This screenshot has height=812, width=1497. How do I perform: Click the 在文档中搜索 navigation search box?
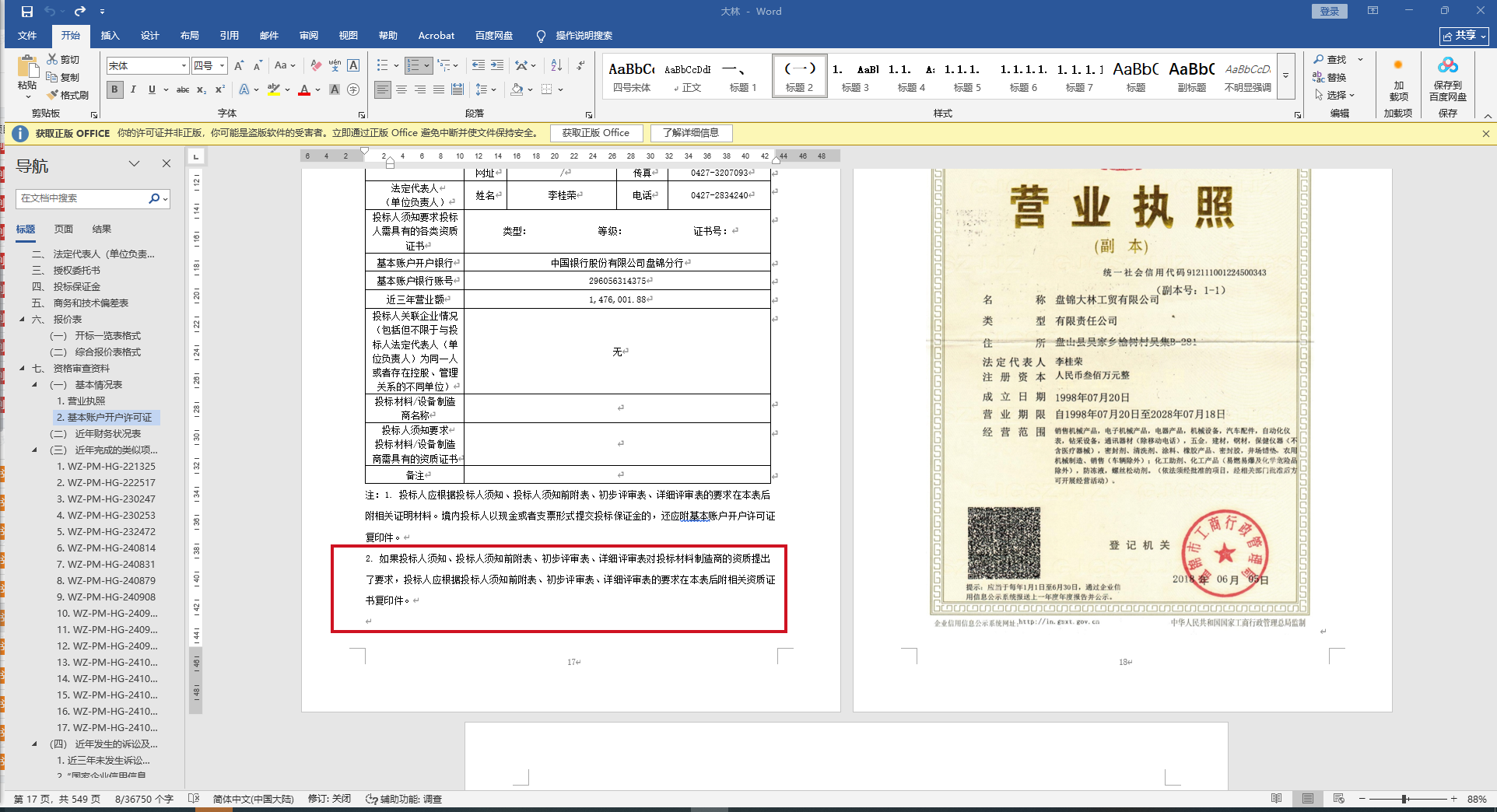click(x=83, y=198)
